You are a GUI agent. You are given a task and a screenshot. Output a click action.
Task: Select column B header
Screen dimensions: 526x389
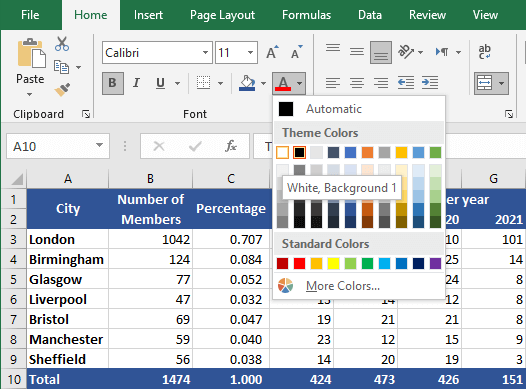(151, 179)
